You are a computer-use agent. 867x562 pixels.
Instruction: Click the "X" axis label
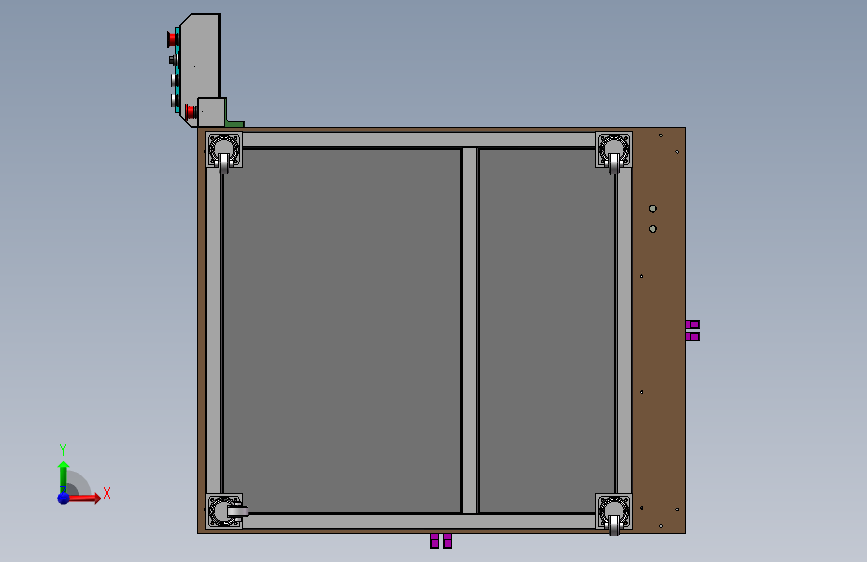107,493
